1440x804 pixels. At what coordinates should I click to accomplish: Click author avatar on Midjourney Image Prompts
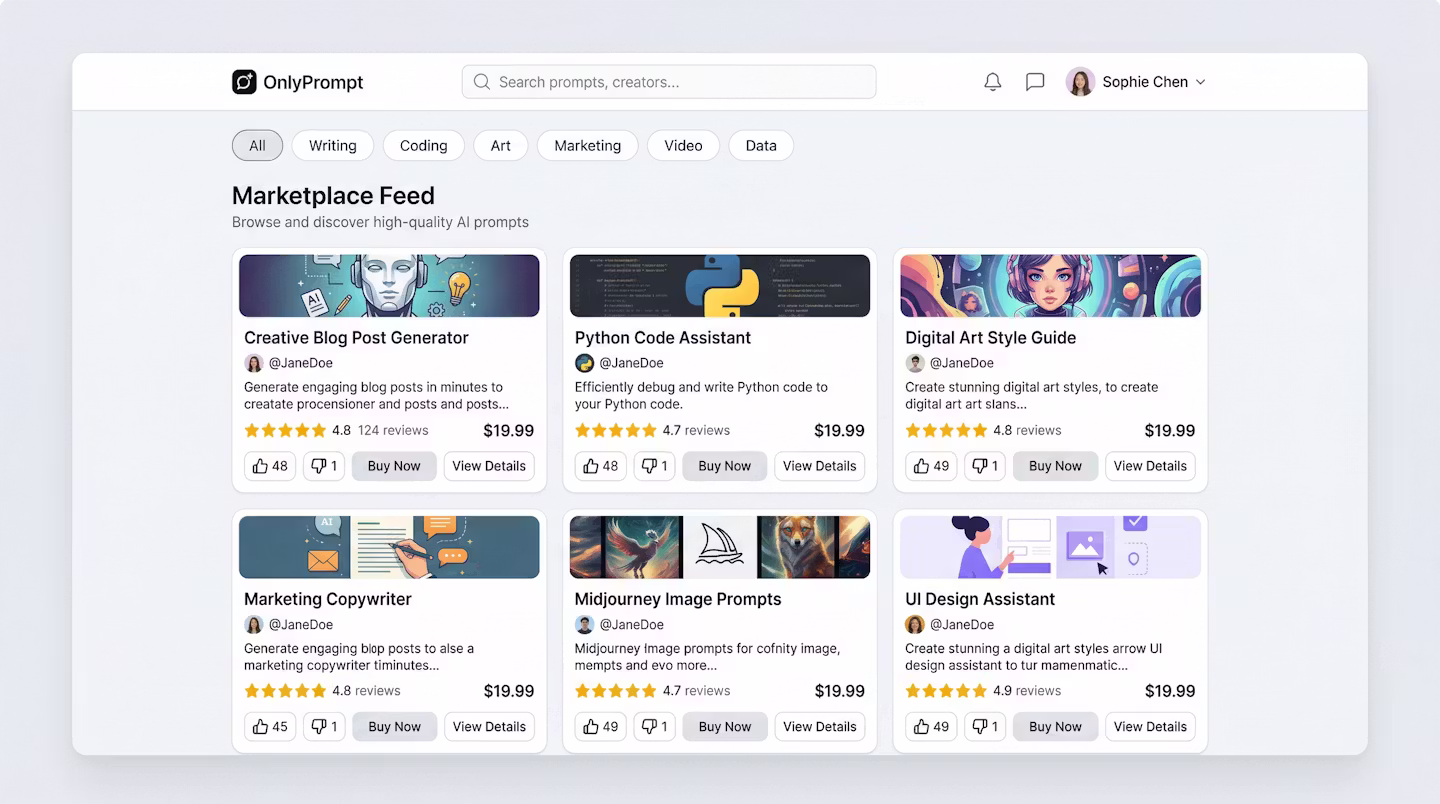tap(585, 624)
